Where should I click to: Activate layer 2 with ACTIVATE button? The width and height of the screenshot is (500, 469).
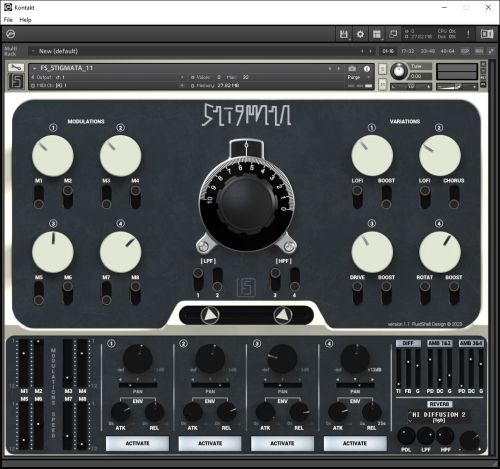(210, 443)
